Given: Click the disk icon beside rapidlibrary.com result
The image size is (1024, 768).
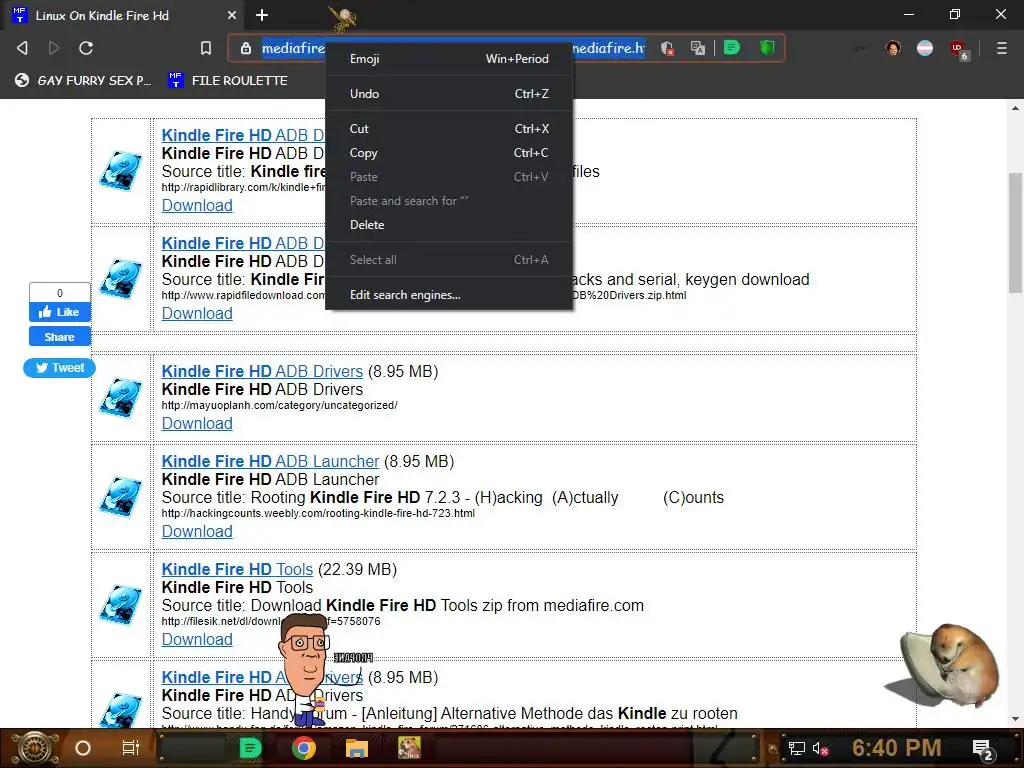Looking at the screenshot, I should pyautogui.click(x=121, y=171).
